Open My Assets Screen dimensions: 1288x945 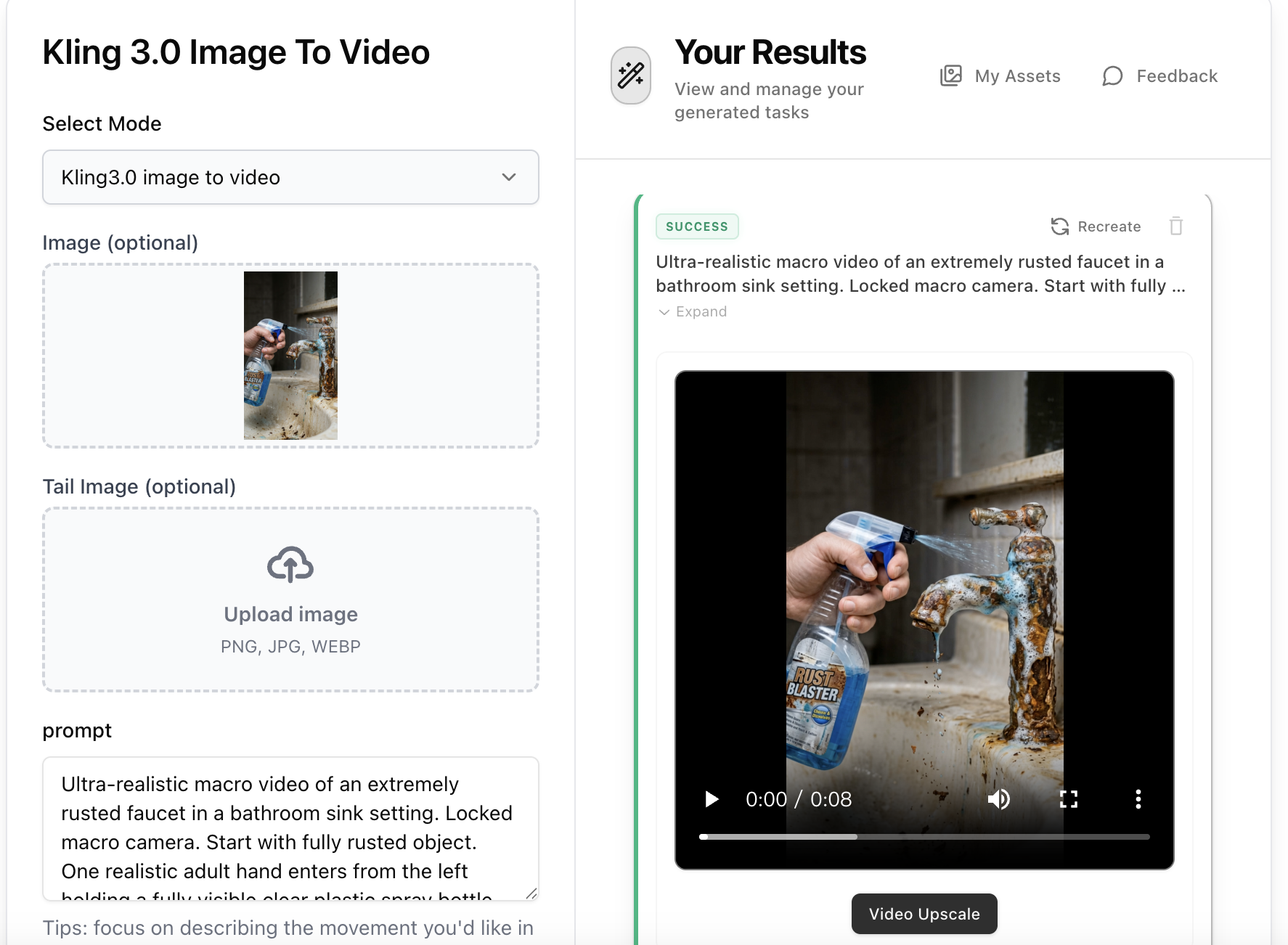click(x=1000, y=76)
